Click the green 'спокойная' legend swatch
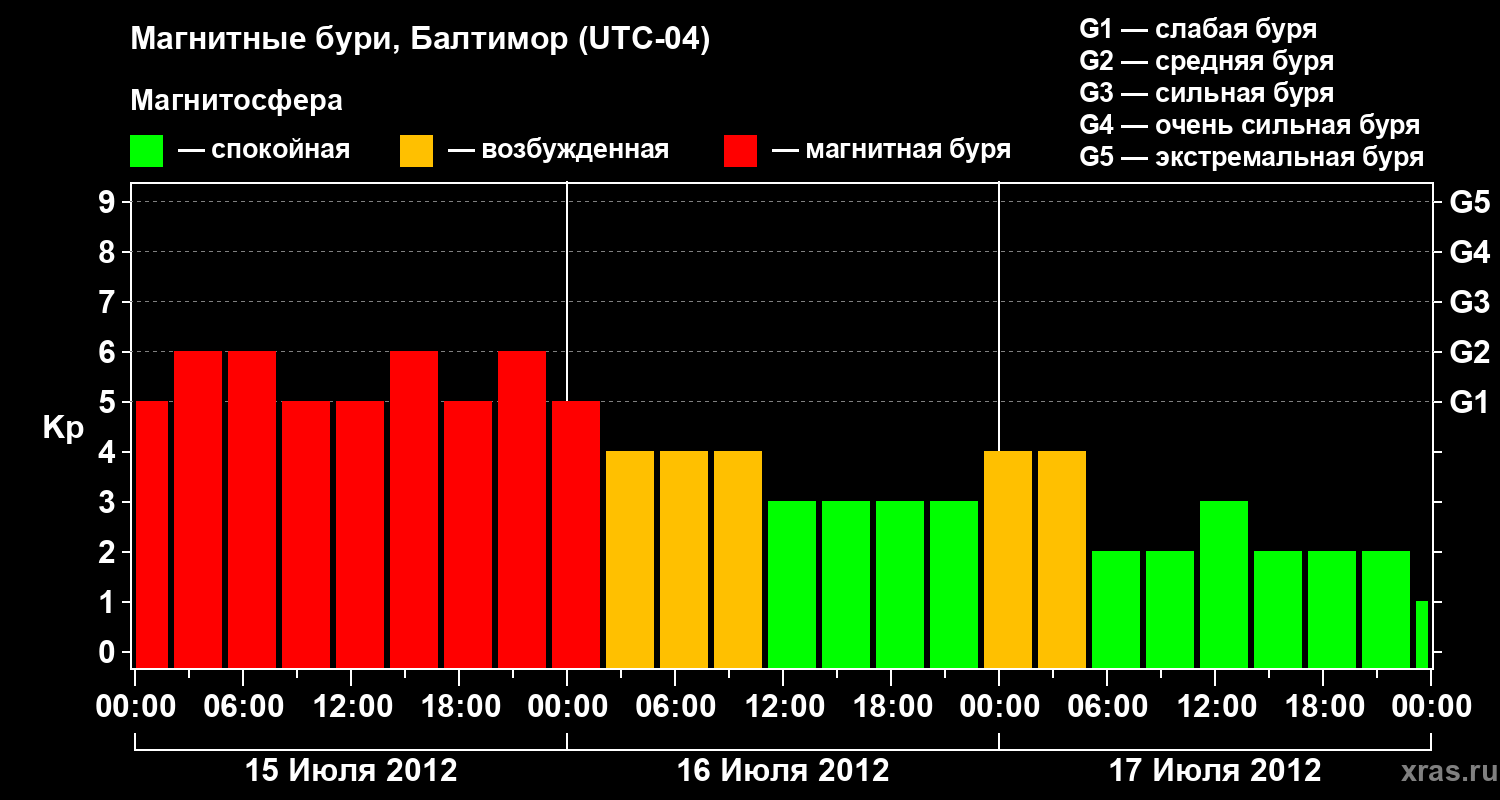The image size is (1500, 800). pyautogui.click(x=146, y=151)
